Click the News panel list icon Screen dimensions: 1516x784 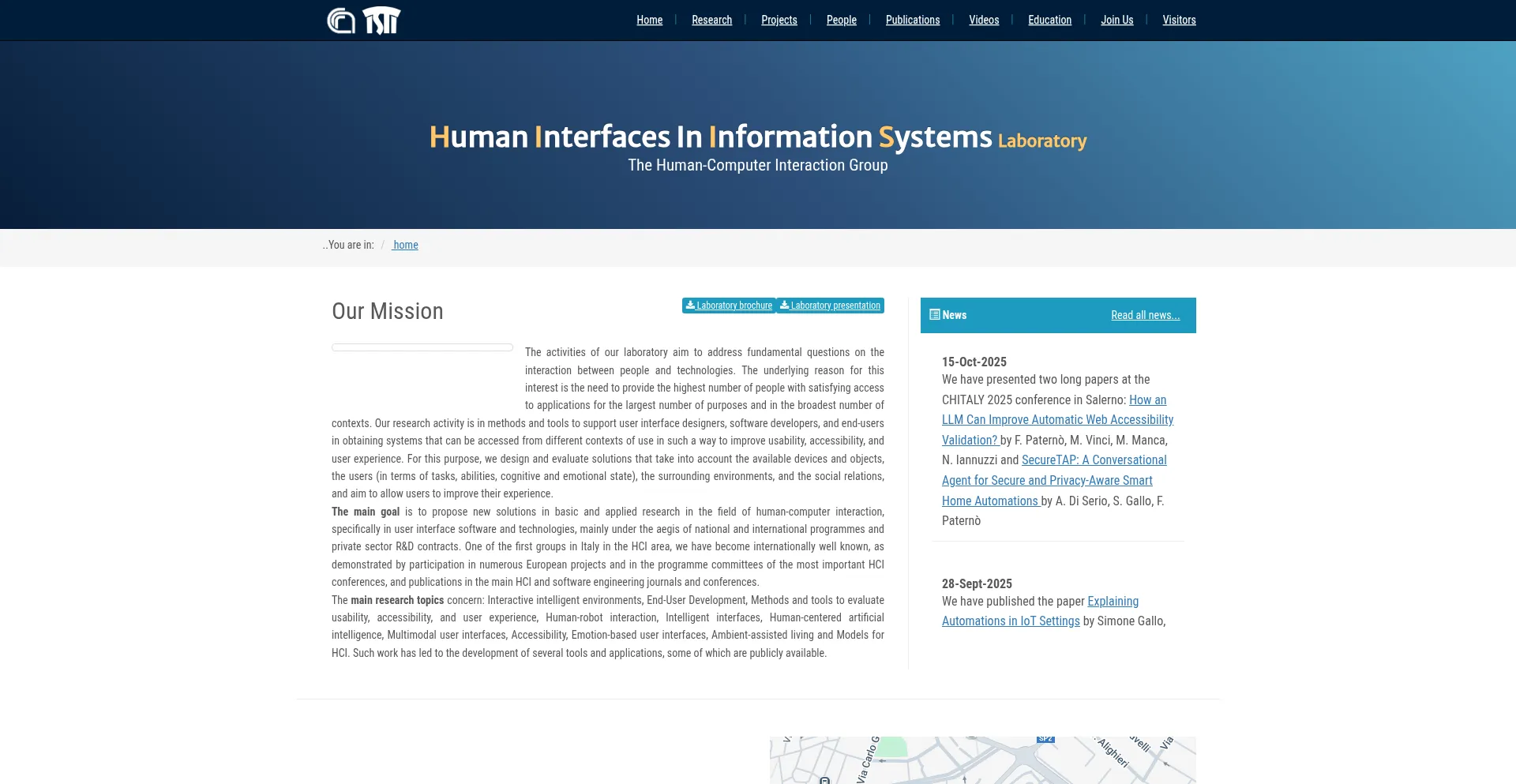click(934, 315)
